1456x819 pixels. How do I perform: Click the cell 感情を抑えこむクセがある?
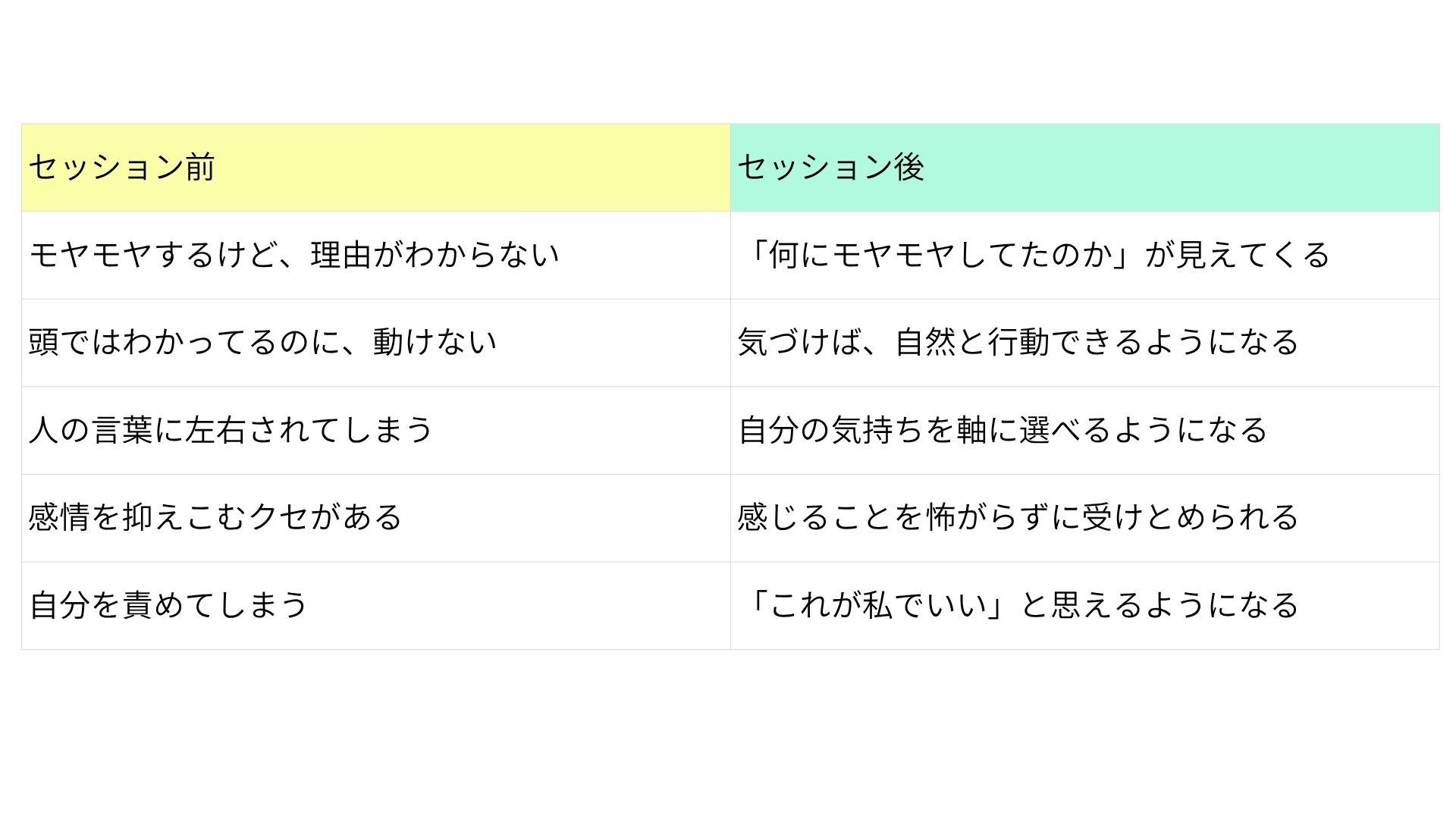coord(375,518)
